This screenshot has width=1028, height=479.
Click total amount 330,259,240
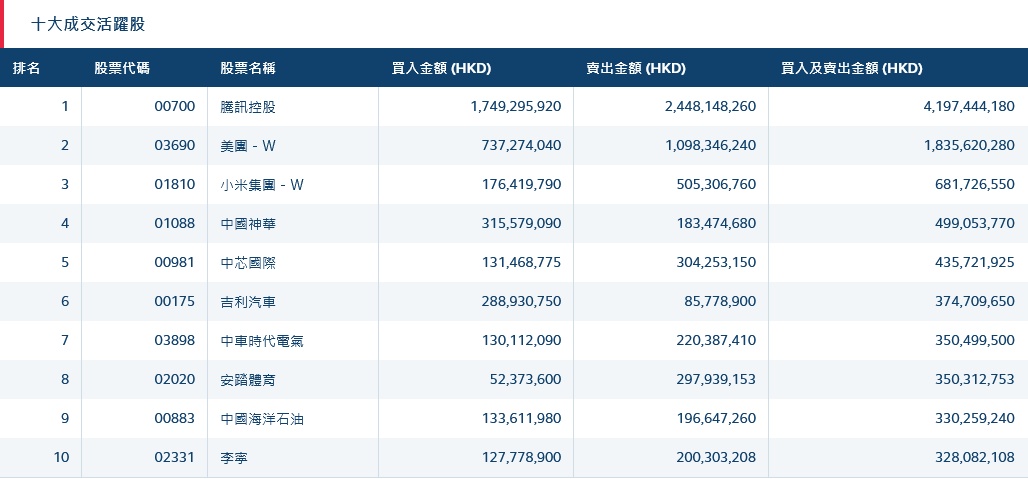point(975,419)
